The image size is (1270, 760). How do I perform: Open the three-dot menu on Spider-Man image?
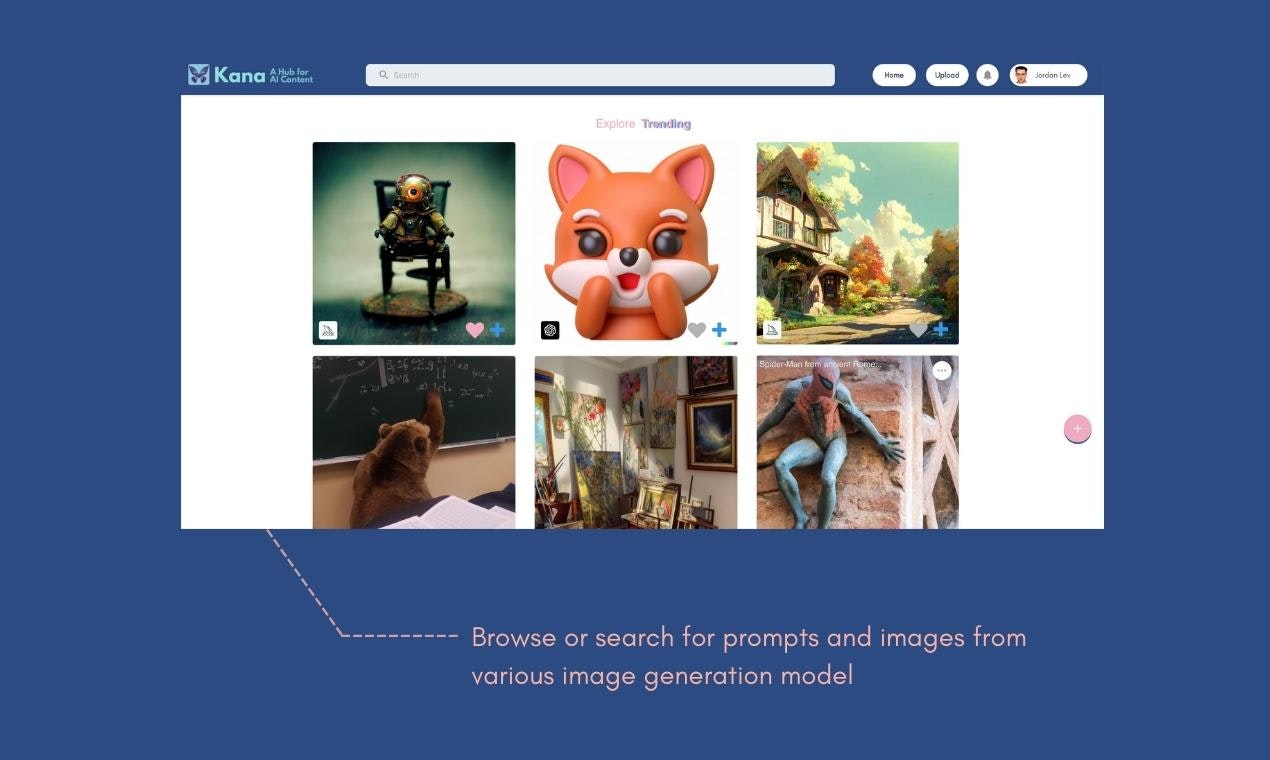(x=942, y=370)
